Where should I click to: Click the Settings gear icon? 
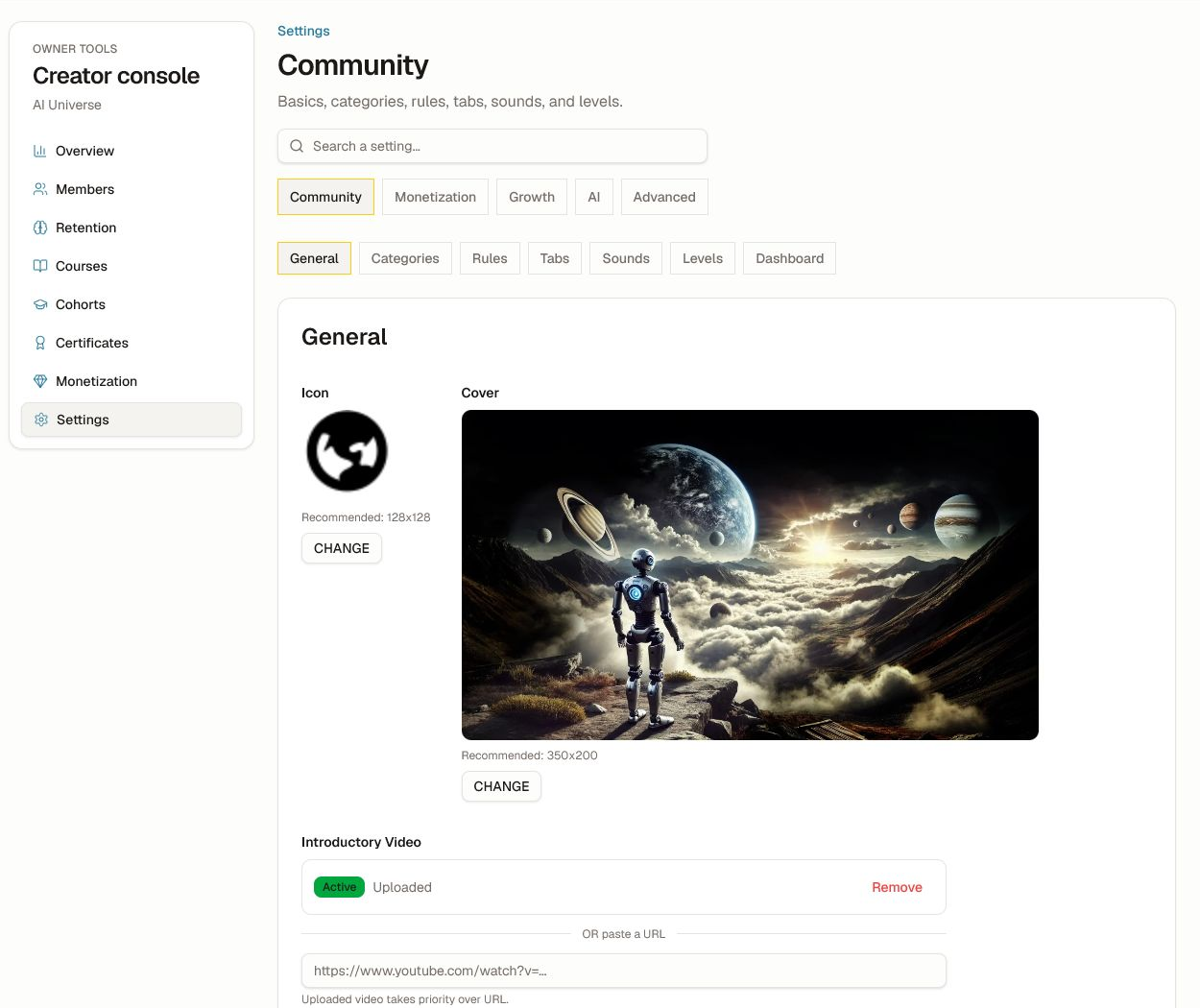click(x=41, y=420)
